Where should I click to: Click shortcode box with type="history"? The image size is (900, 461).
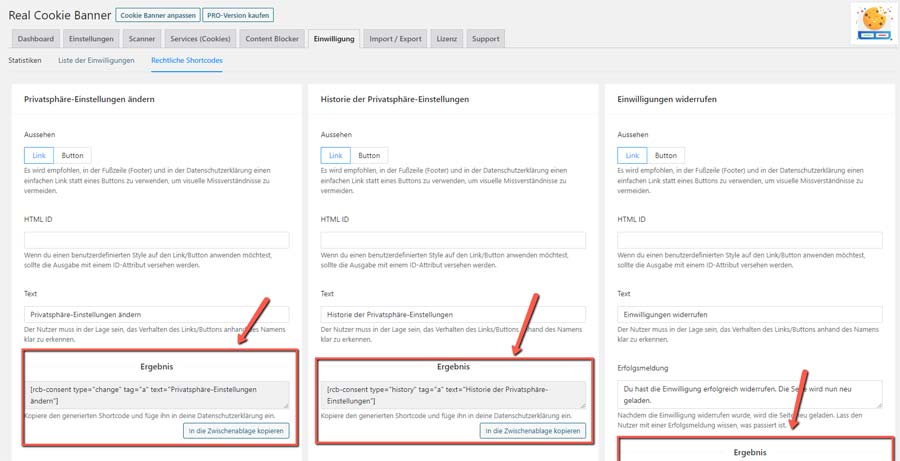pos(453,395)
